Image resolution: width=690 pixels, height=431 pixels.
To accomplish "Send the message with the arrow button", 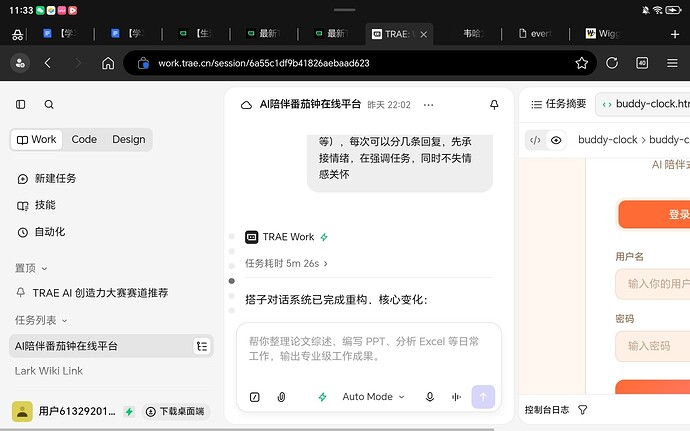I will tap(483, 397).
